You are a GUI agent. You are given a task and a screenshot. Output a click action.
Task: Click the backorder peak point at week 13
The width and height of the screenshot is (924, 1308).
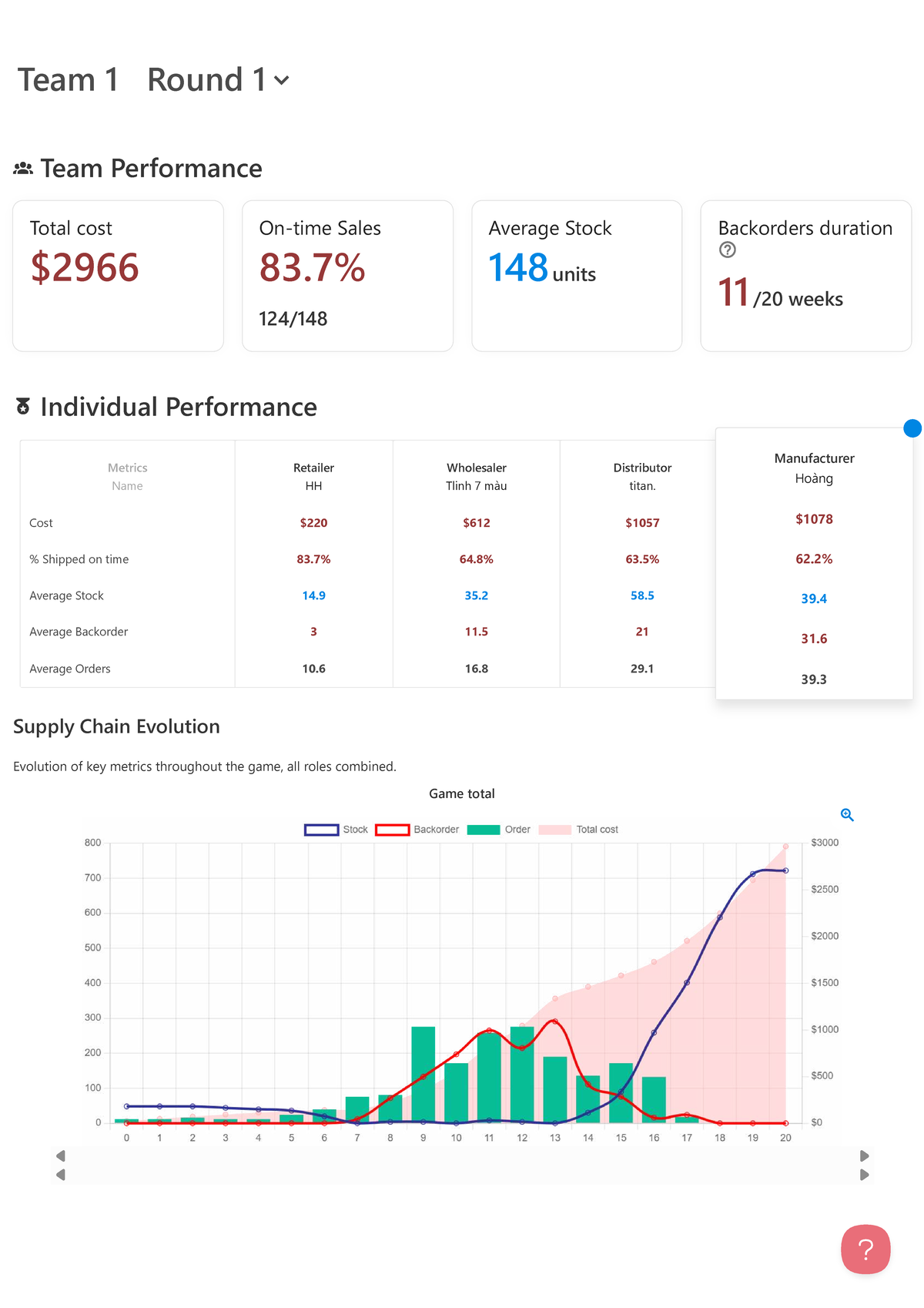tap(555, 1021)
